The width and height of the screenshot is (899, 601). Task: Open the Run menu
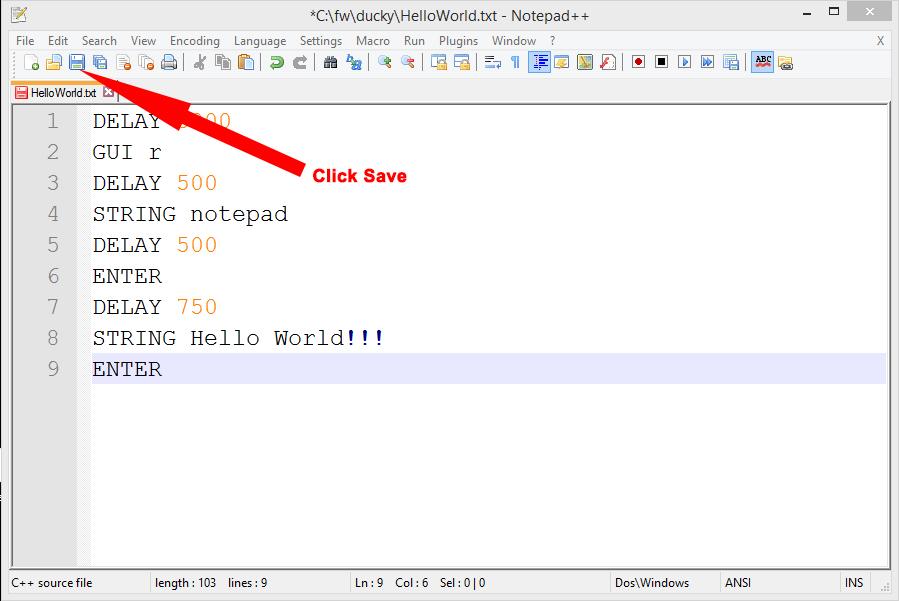pos(415,41)
